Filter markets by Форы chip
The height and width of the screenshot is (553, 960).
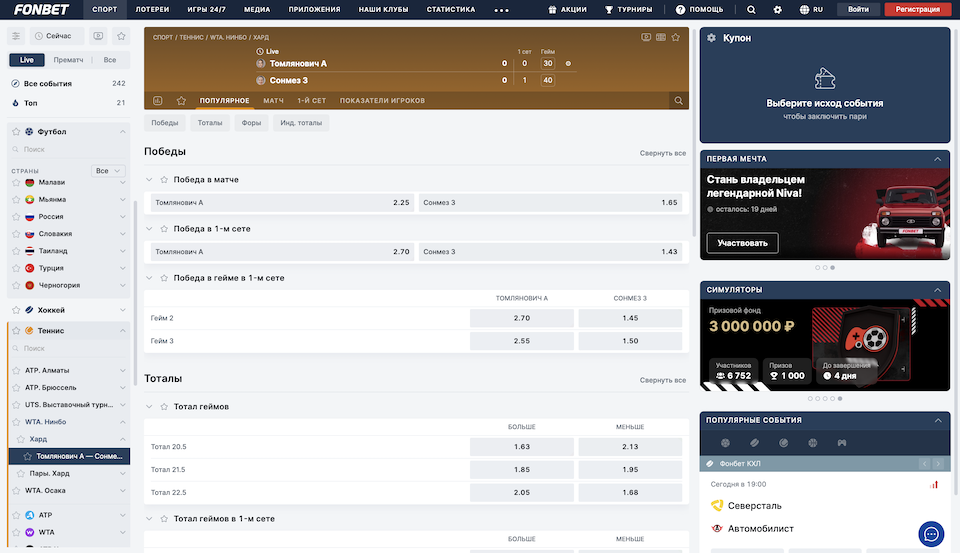[x=251, y=123]
